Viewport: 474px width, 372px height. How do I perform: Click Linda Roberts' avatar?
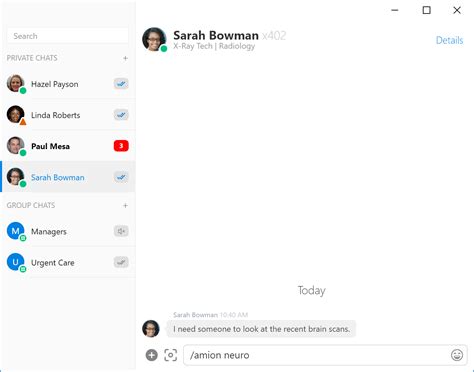16,114
